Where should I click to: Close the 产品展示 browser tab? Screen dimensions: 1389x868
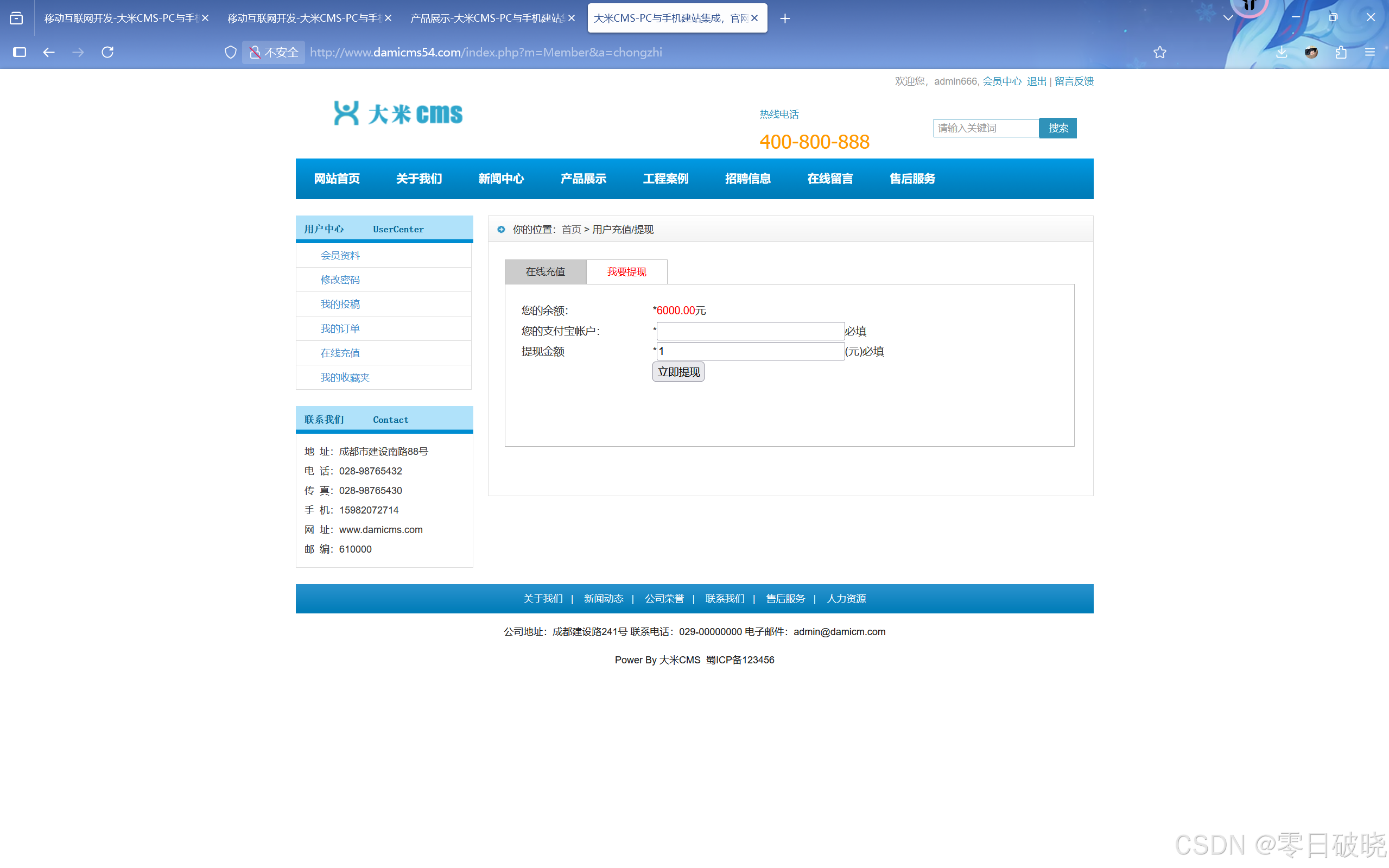pyautogui.click(x=571, y=18)
